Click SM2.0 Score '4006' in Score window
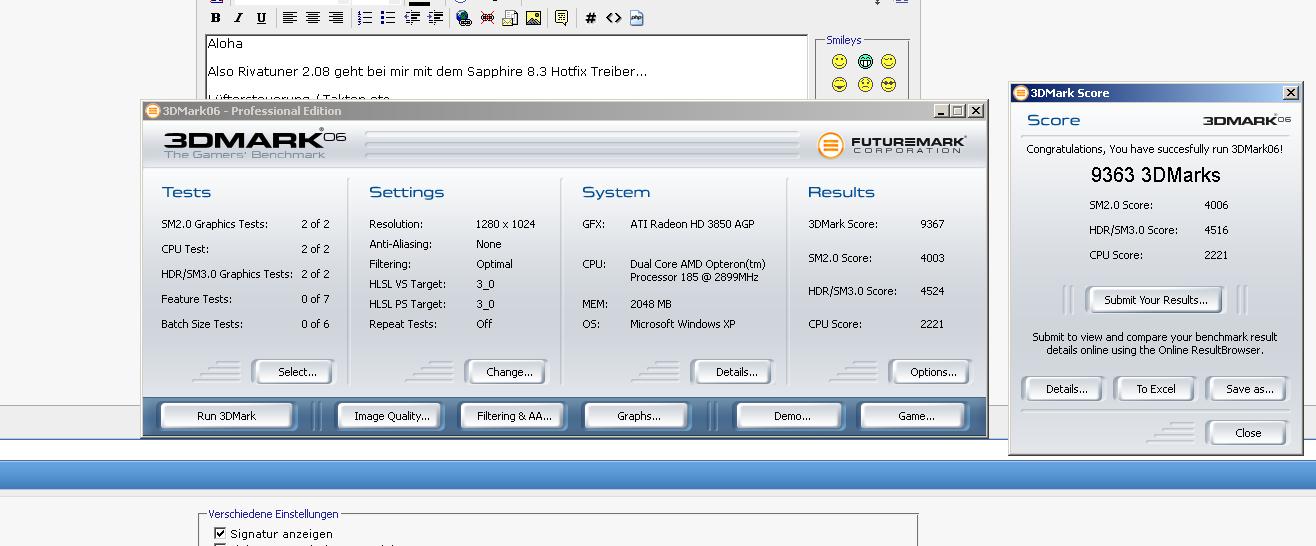The width and height of the screenshot is (1316, 546). (1216, 205)
